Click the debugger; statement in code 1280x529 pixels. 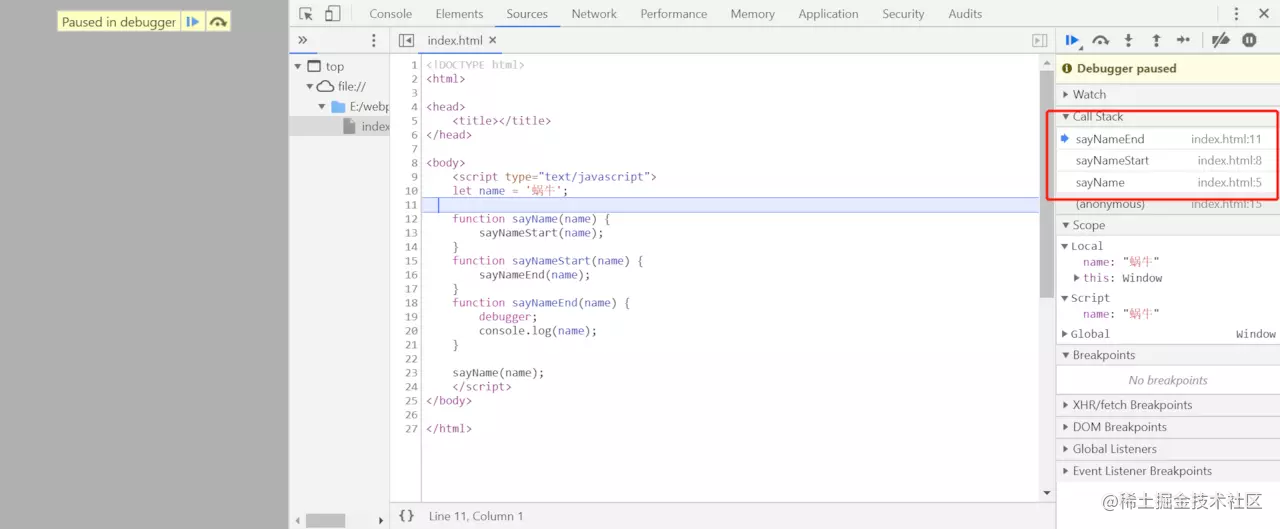[508, 316]
